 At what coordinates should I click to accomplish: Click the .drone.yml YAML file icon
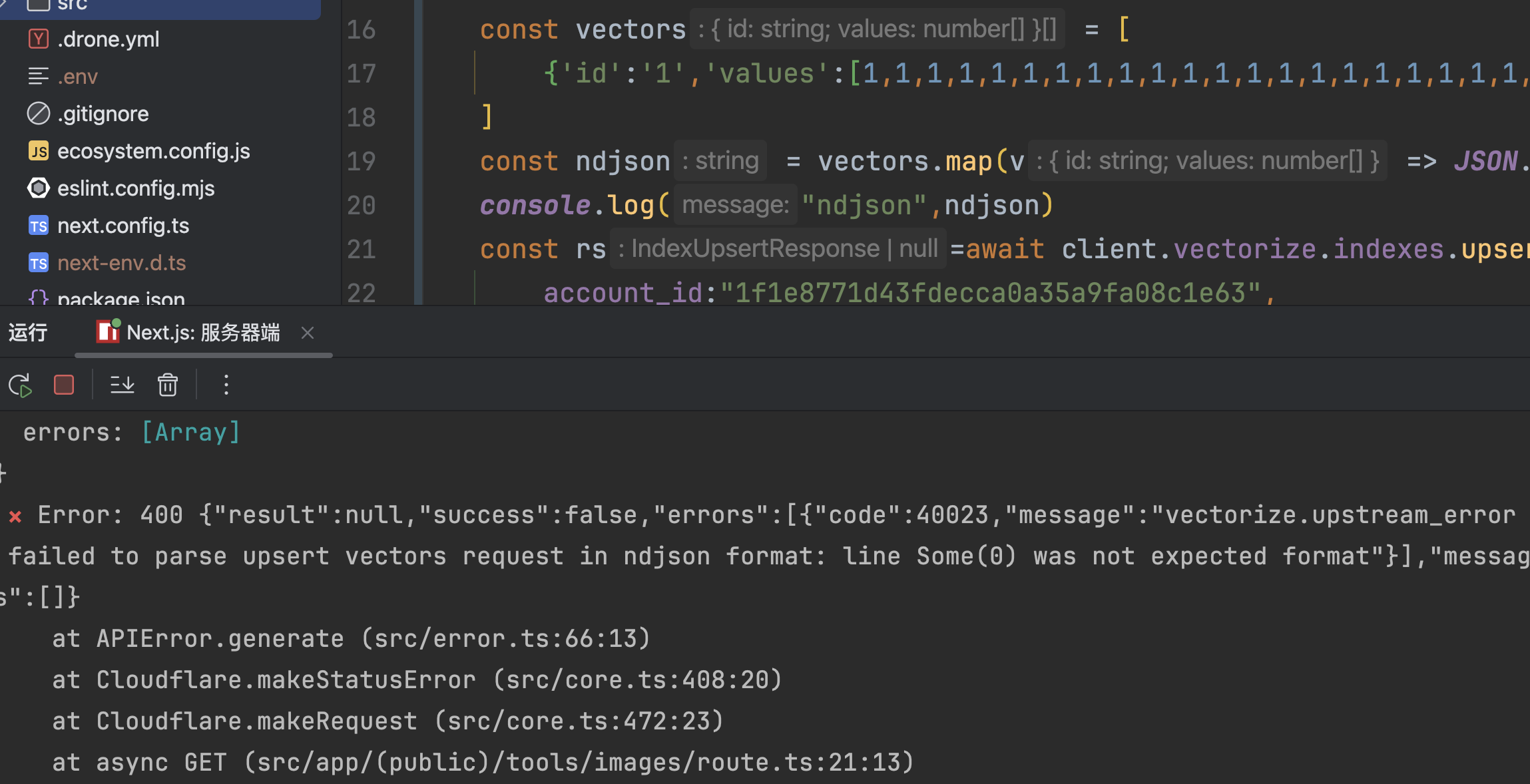point(39,39)
